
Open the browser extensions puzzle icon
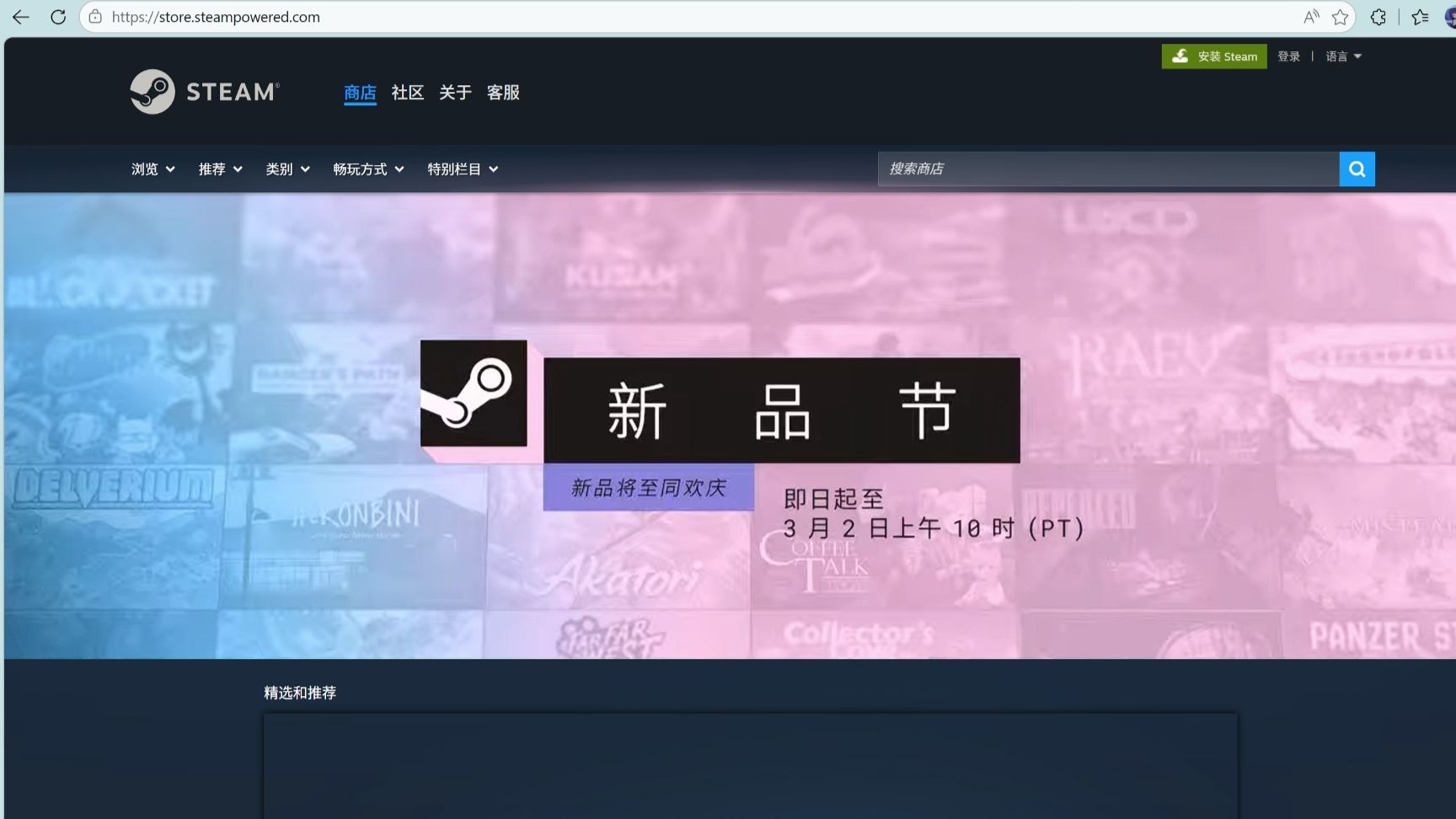click(1378, 17)
